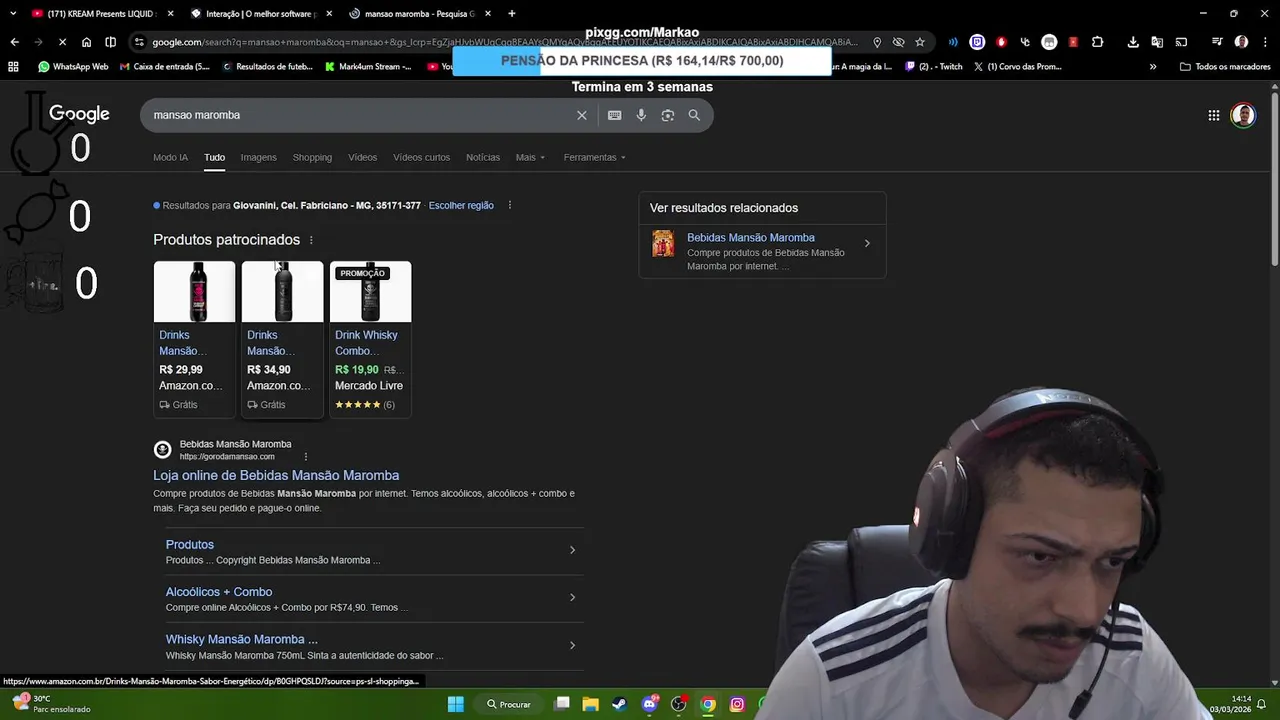Open Instagram from the taskbar
The height and width of the screenshot is (720, 1280).
coord(737,704)
